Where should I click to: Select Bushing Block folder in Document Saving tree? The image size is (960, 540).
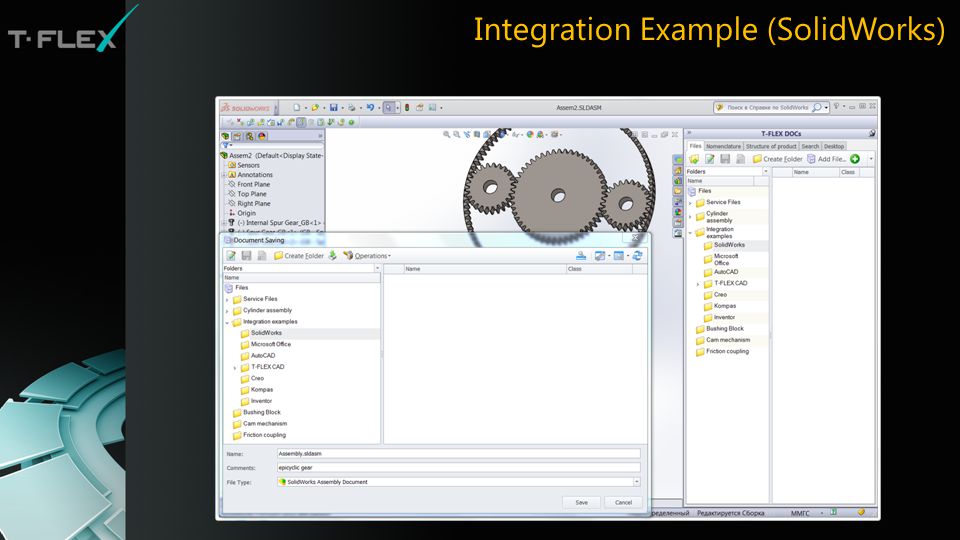261,413
